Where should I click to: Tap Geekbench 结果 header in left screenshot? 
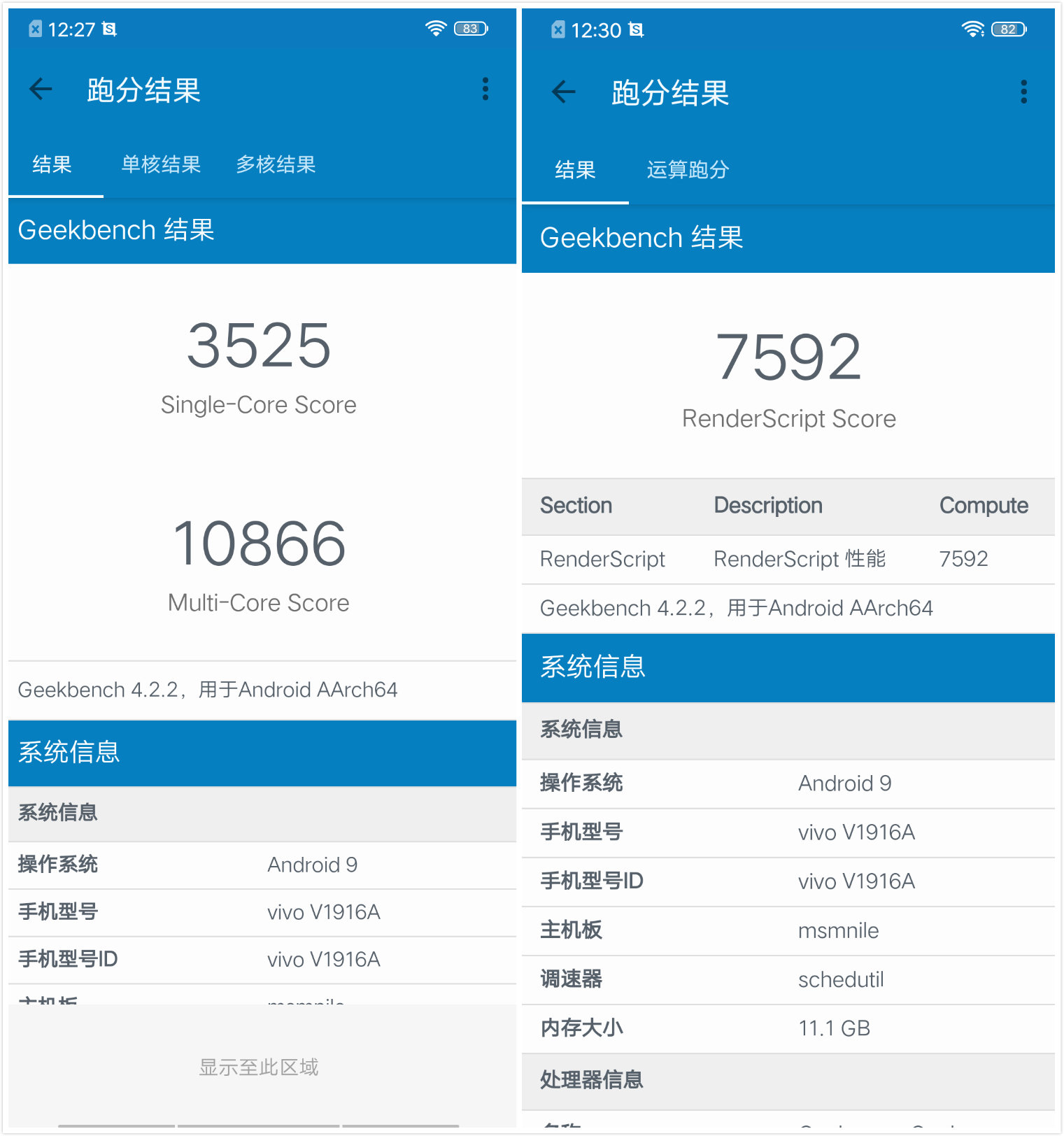click(262, 230)
